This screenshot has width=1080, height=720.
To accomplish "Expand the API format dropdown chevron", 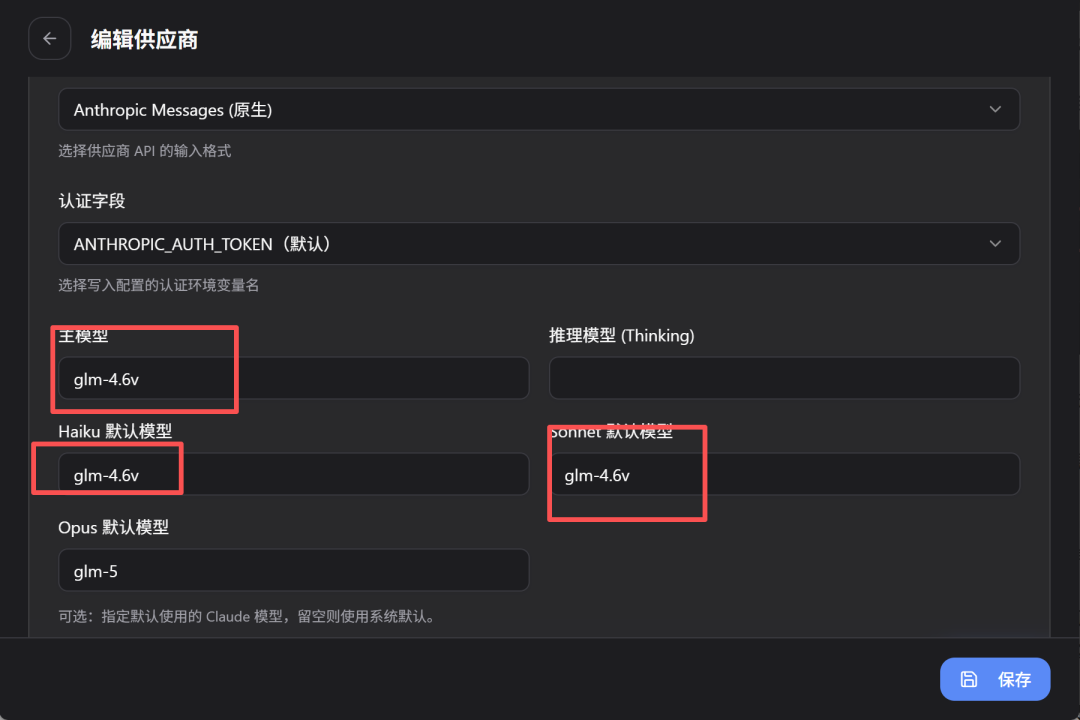I will [x=994, y=109].
